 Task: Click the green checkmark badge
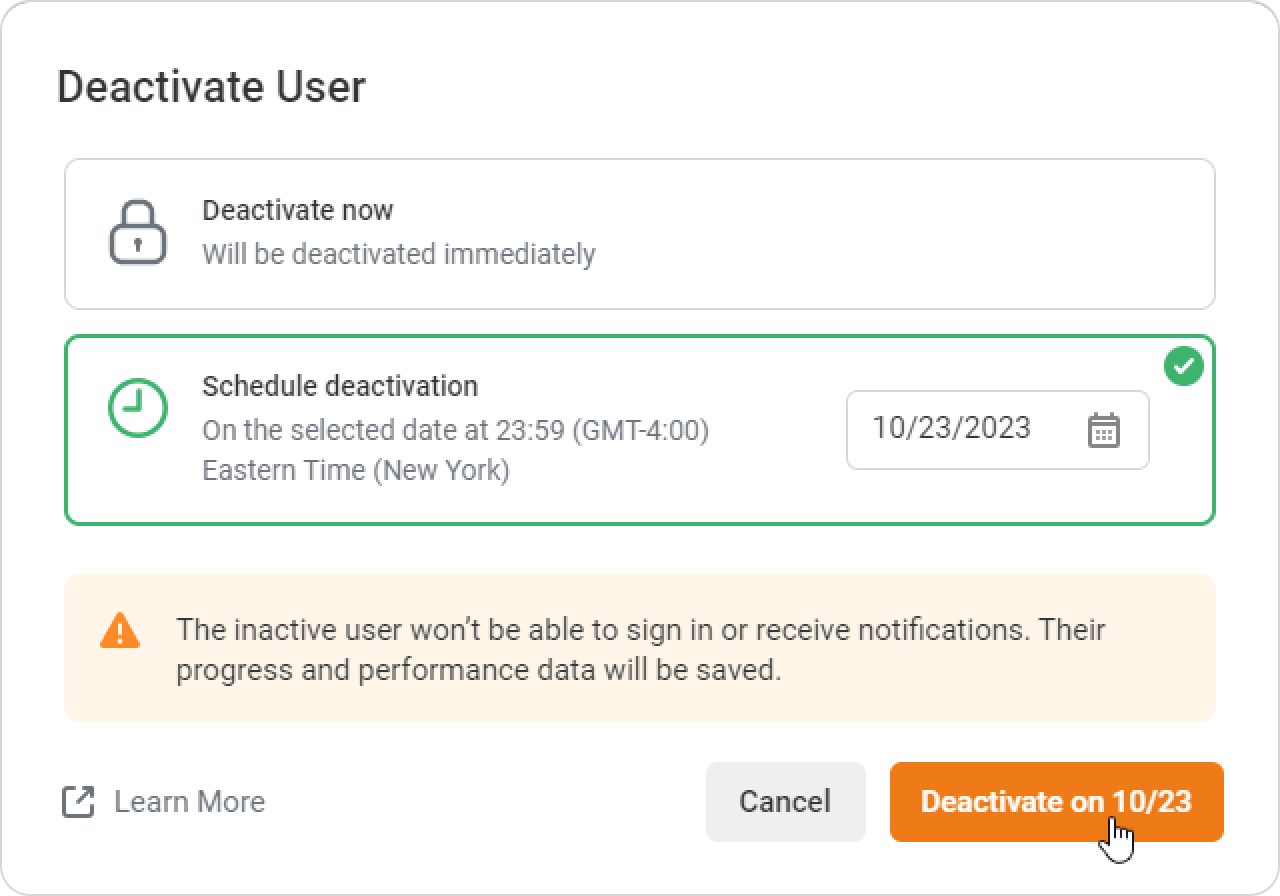1184,367
